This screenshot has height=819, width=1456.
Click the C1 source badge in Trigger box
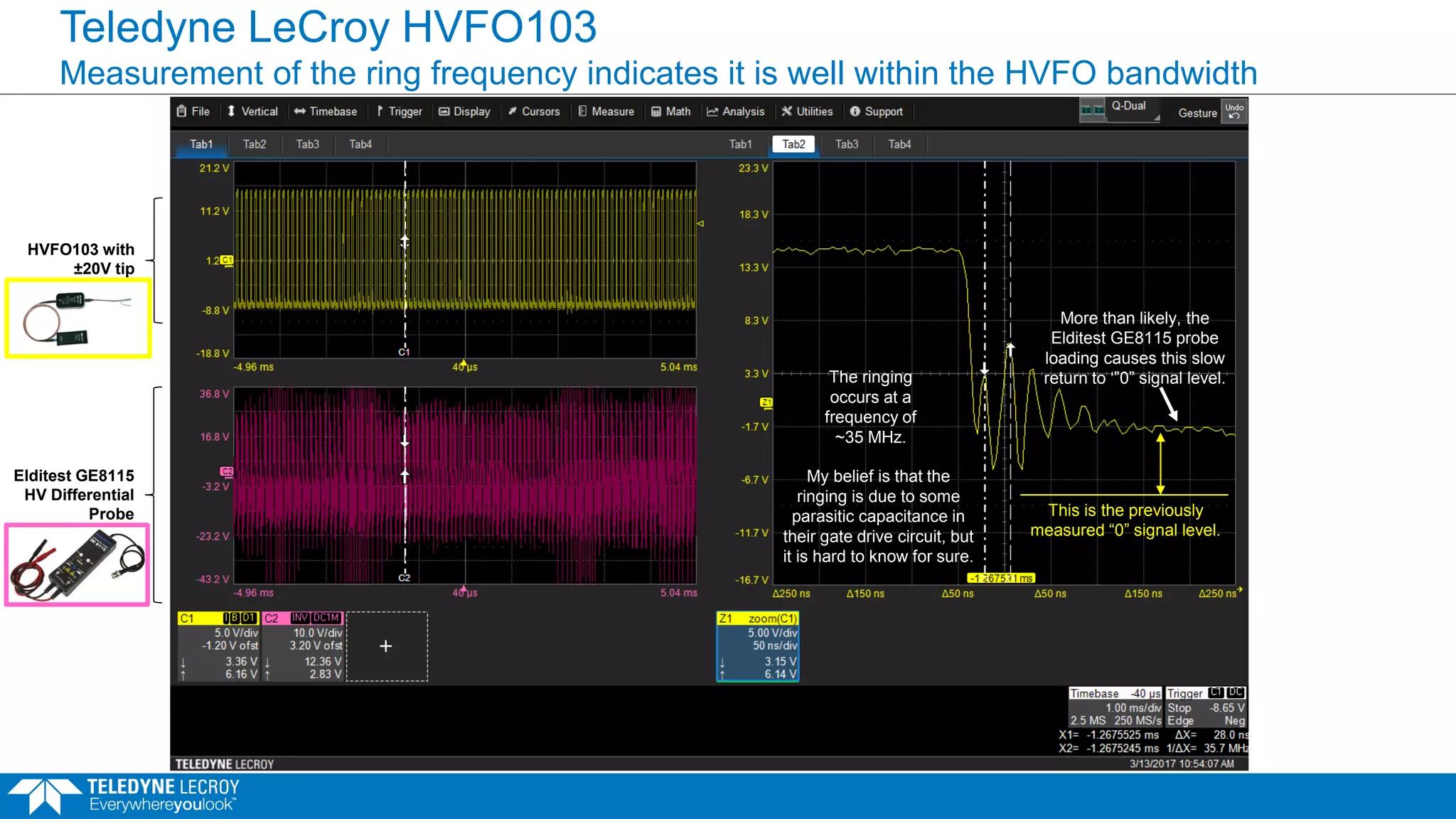[1216, 692]
